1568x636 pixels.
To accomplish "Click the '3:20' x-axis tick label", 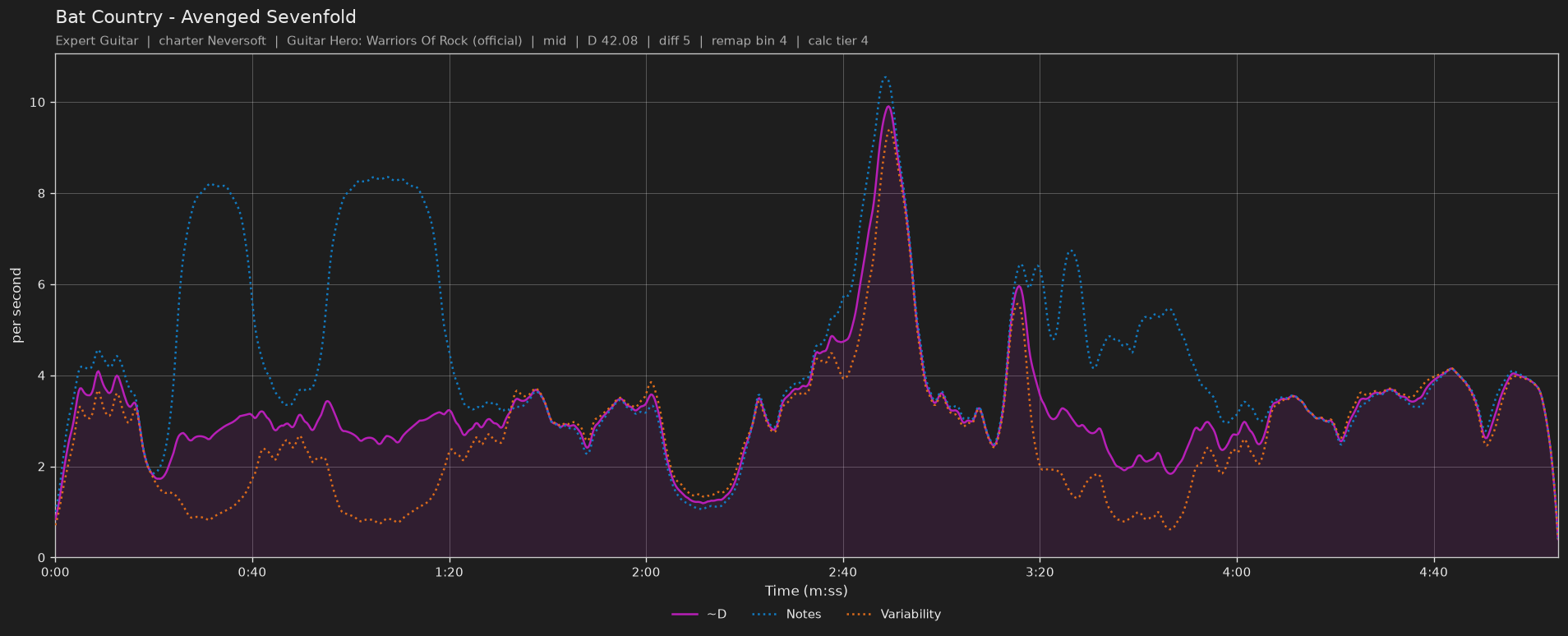I will pyautogui.click(x=1040, y=572).
